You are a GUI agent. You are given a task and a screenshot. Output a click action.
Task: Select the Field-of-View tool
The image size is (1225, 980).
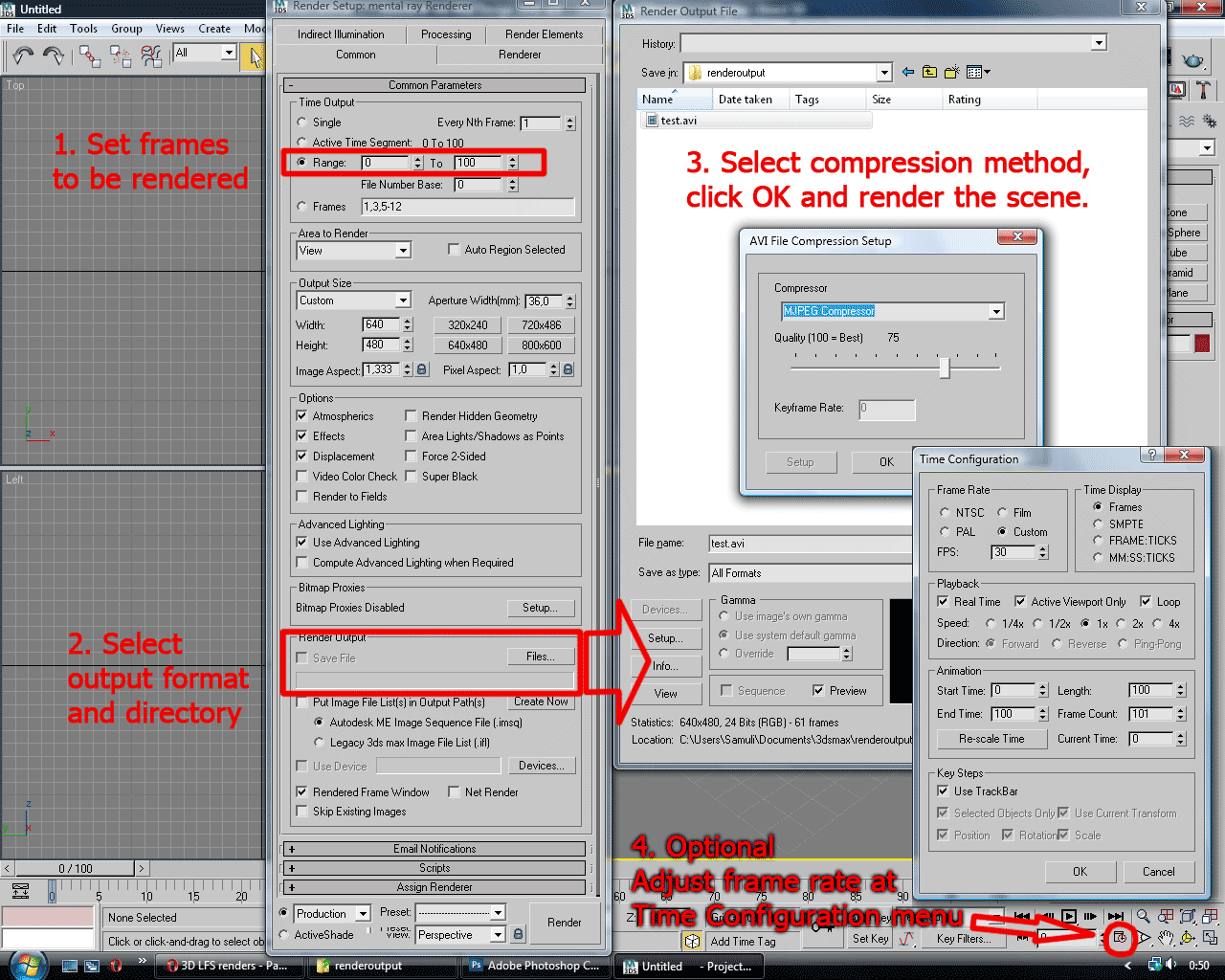(1144, 938)
